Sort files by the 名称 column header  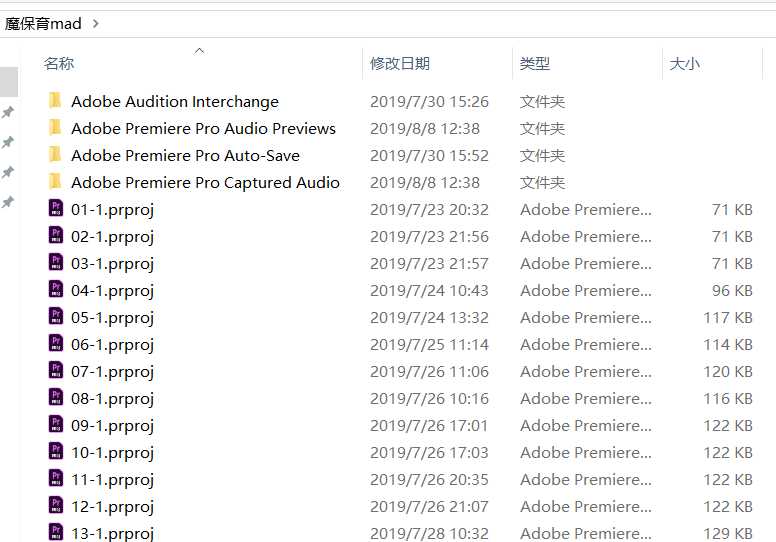point(59,63)
